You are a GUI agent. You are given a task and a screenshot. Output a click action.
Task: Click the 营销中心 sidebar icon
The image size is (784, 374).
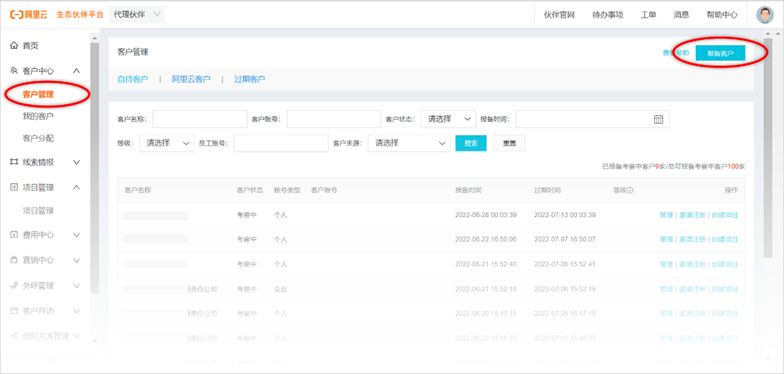click(14, 260)
